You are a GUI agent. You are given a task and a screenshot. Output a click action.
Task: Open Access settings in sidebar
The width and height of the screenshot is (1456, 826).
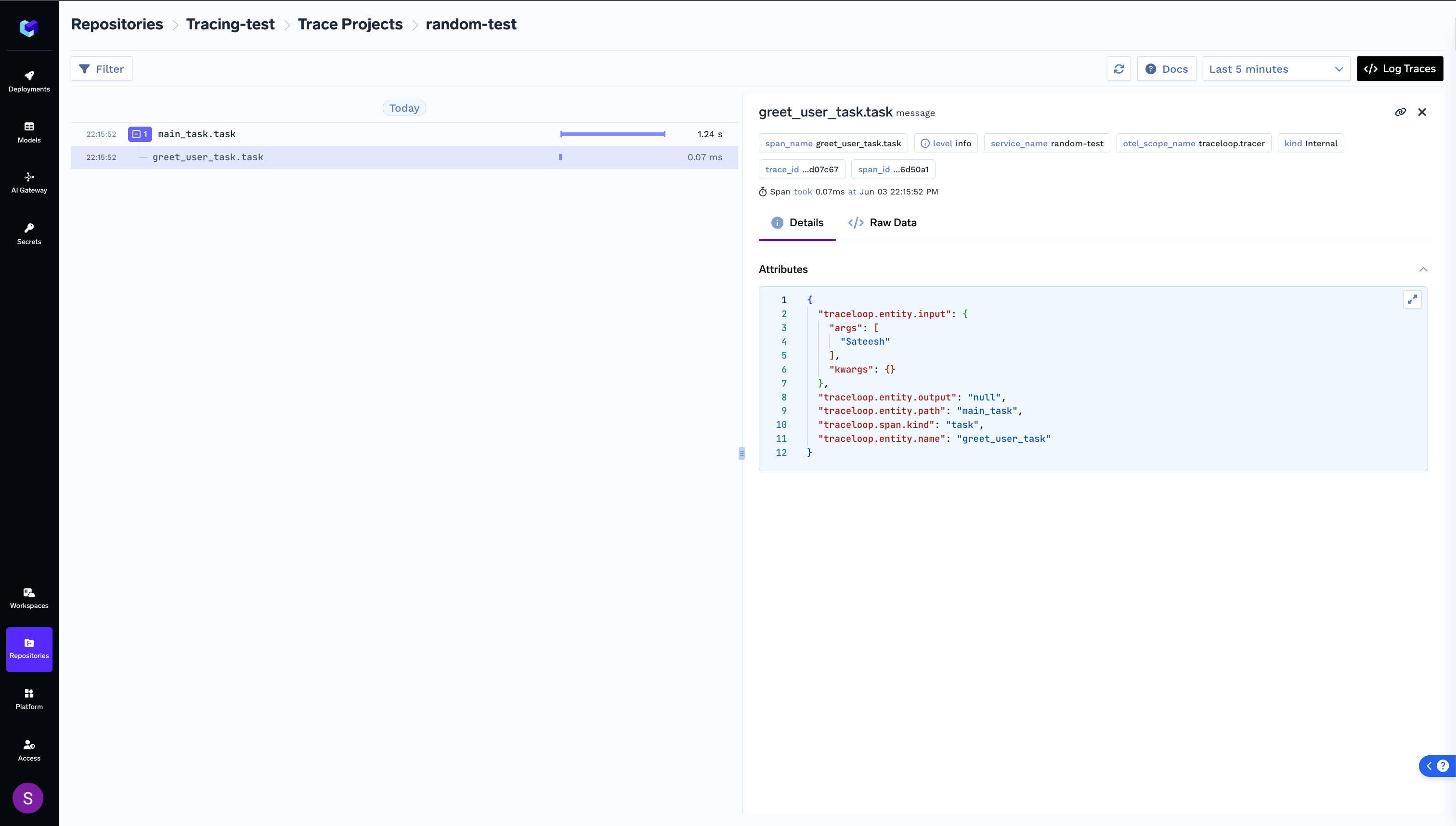pos(29,750)
